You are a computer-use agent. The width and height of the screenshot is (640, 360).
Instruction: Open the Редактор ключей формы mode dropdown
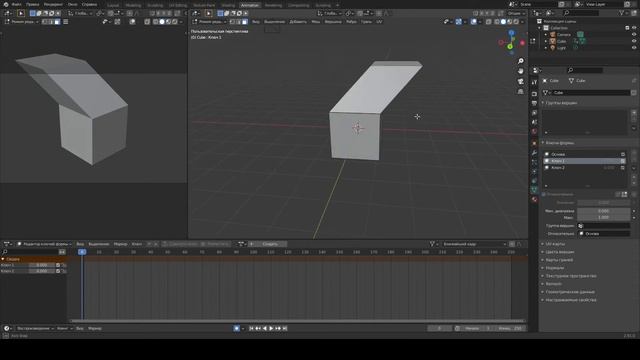[44, 244]
